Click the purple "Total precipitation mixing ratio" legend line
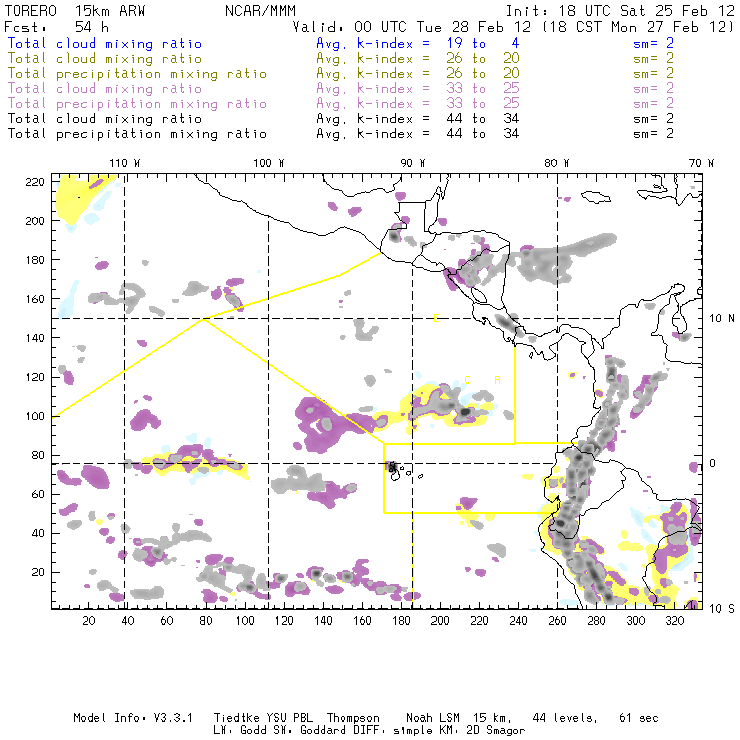Screen dimensions: 740x740 [x=137, y=104]
